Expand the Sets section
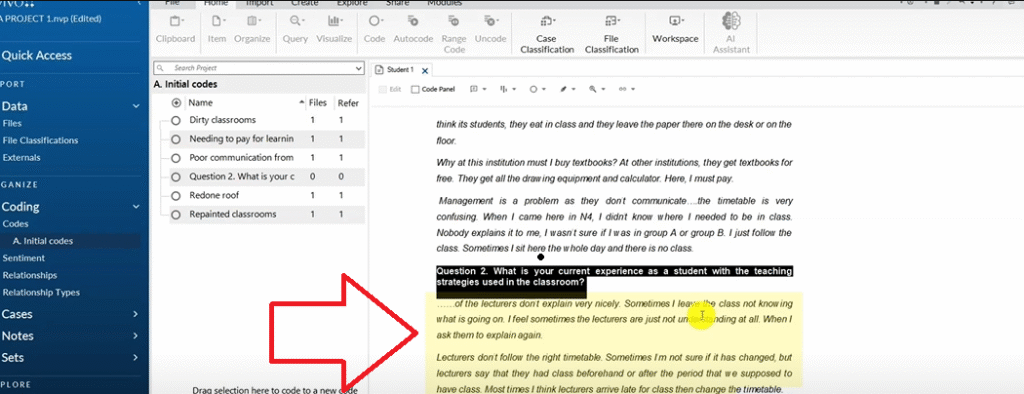The height and width of the screenshot is (394, 1024). coord(136,358)
